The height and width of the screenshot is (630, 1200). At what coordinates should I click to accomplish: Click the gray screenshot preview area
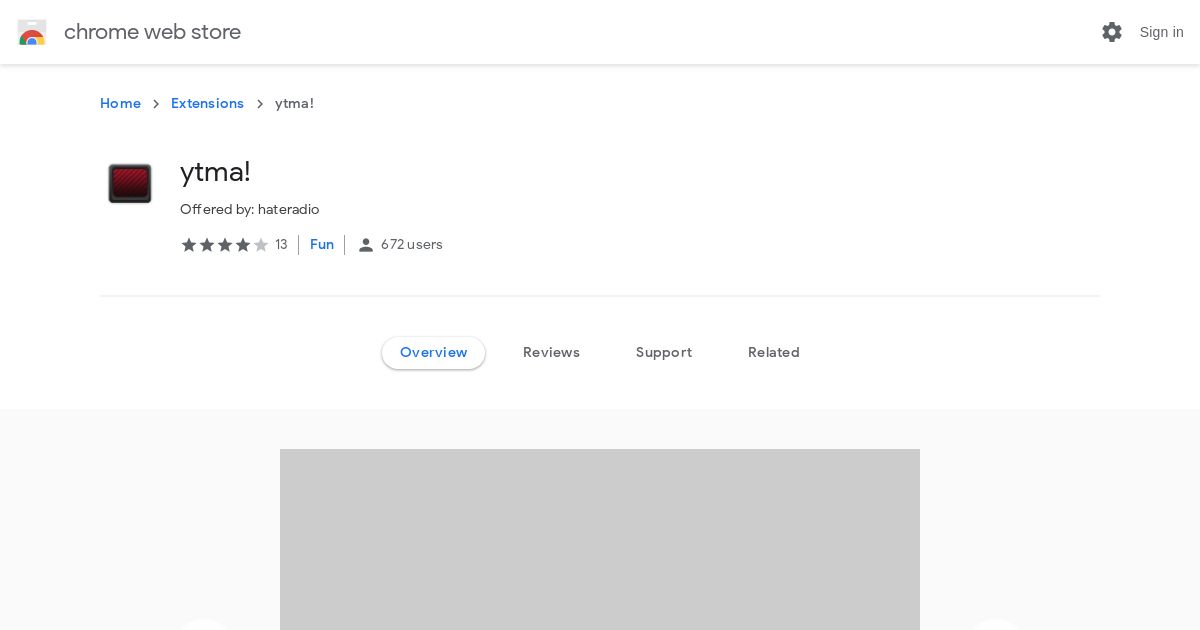(600, 539)
